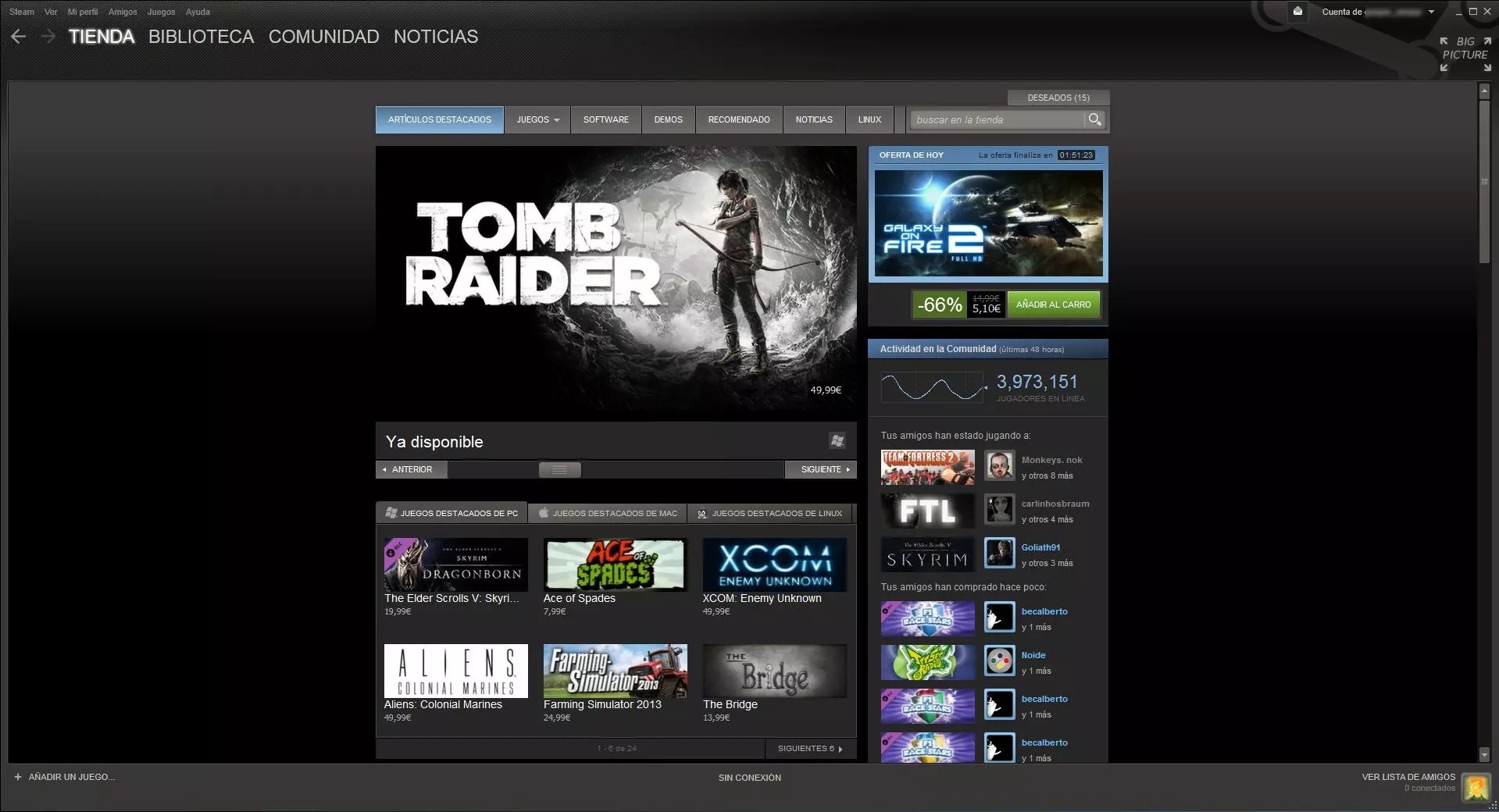Focus the buscar en la tienda search field
1499x812 pixels.
pos(998,119)
